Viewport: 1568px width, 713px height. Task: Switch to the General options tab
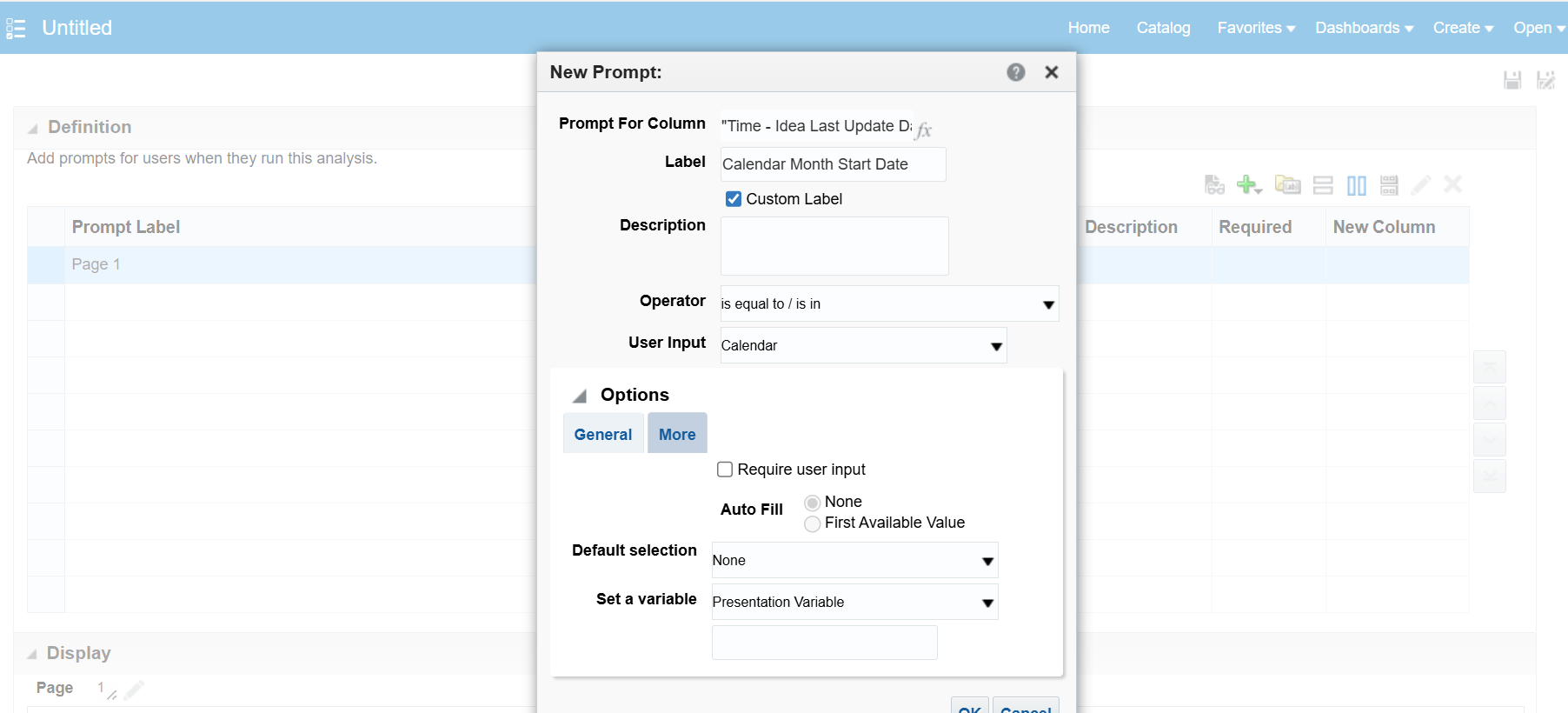pyautogui.click(x=603, y=434)
